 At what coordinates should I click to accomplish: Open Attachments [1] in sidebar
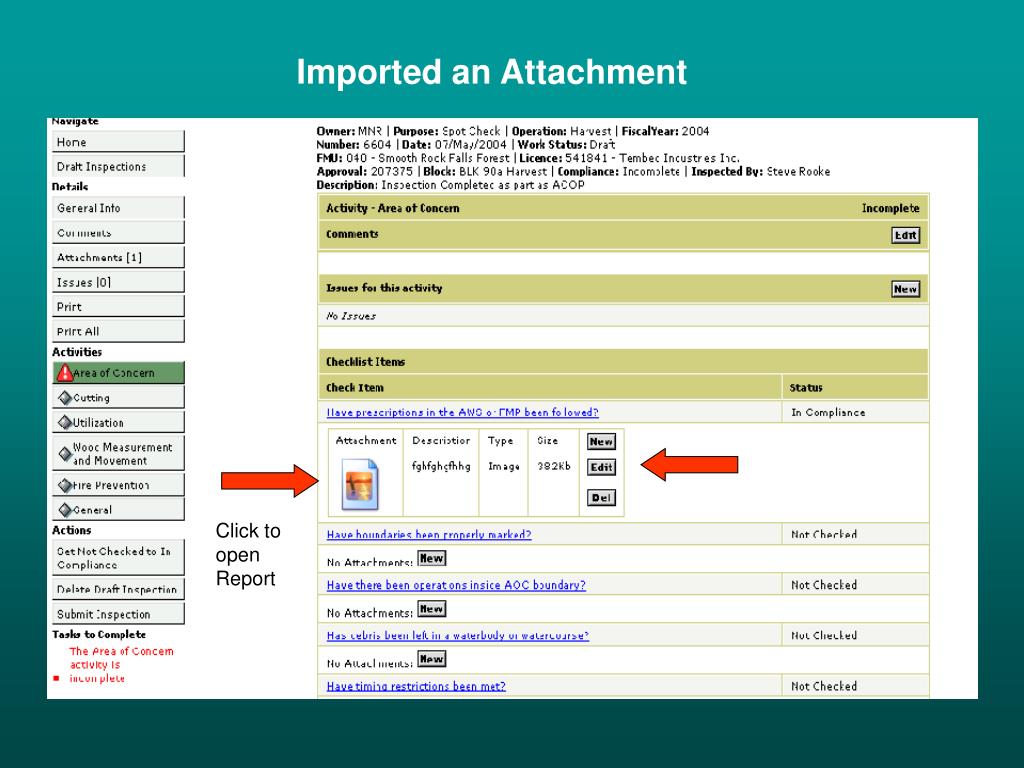click(118, 257)
